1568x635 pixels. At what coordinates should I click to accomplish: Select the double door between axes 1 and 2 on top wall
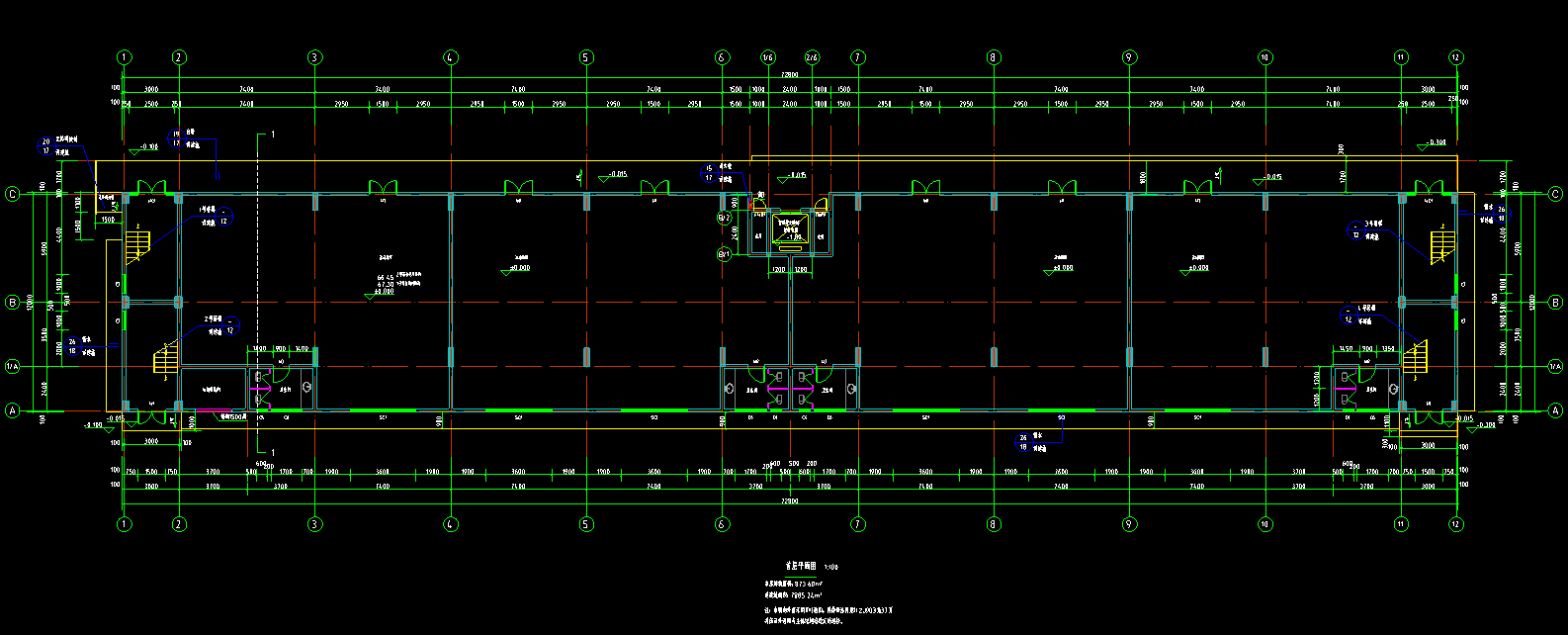click(152, 187)
